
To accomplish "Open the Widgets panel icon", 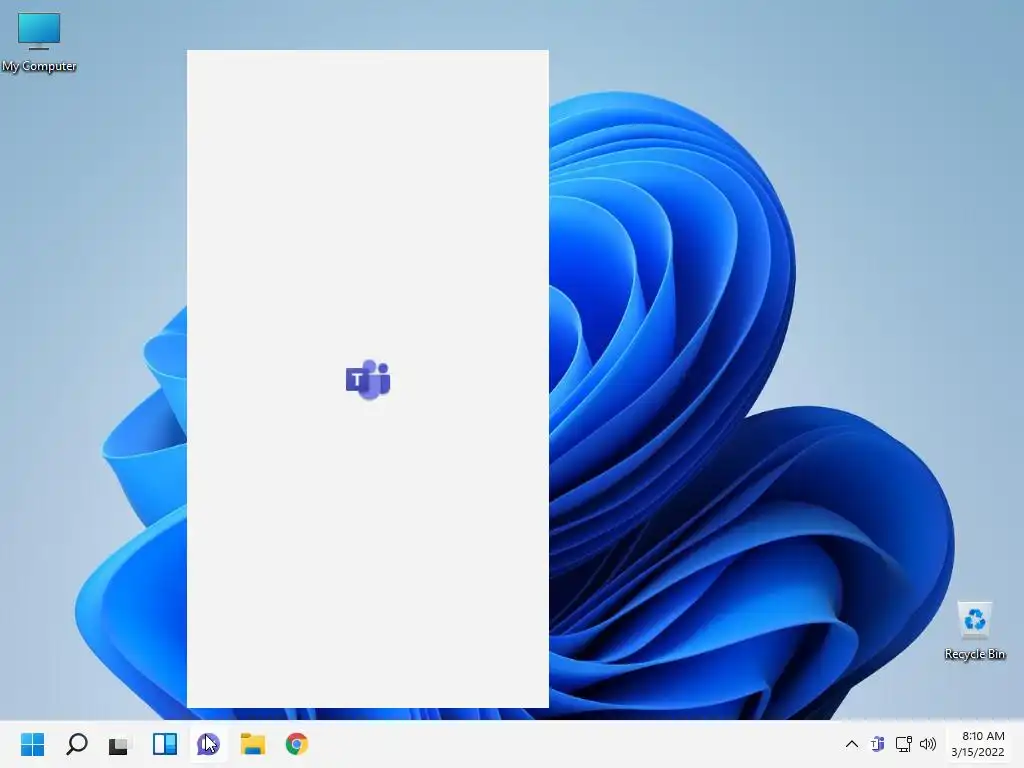I will 165,744.
